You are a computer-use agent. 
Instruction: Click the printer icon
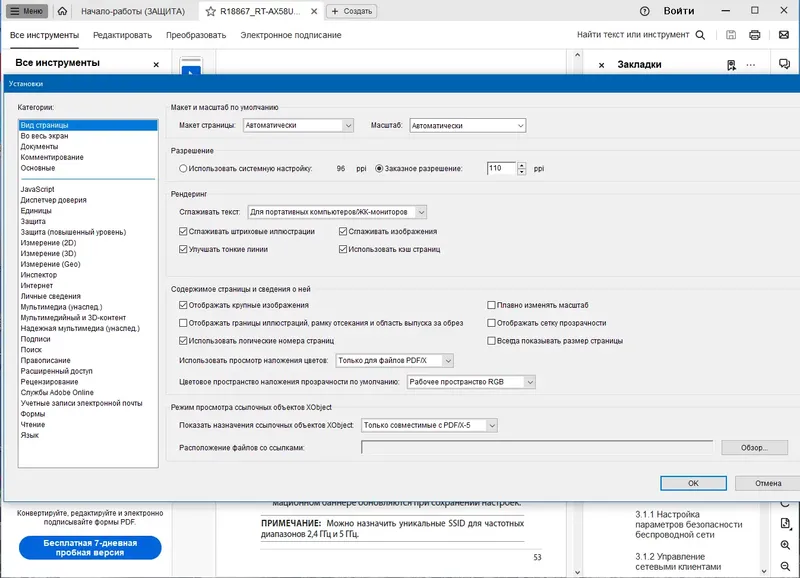pyautogui.click(x=755, y=35)
